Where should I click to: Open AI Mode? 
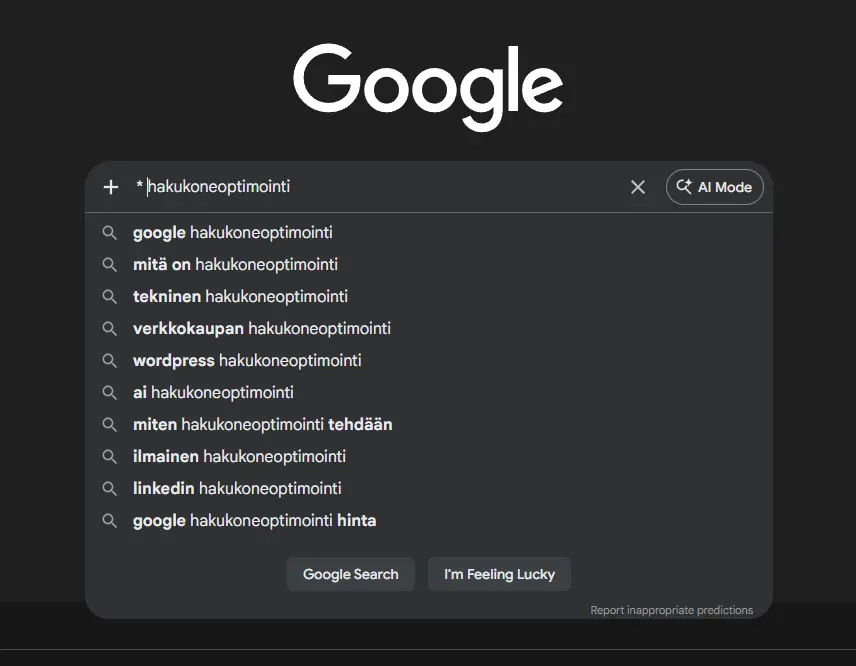pyautogui.click(x=714, y=187)
